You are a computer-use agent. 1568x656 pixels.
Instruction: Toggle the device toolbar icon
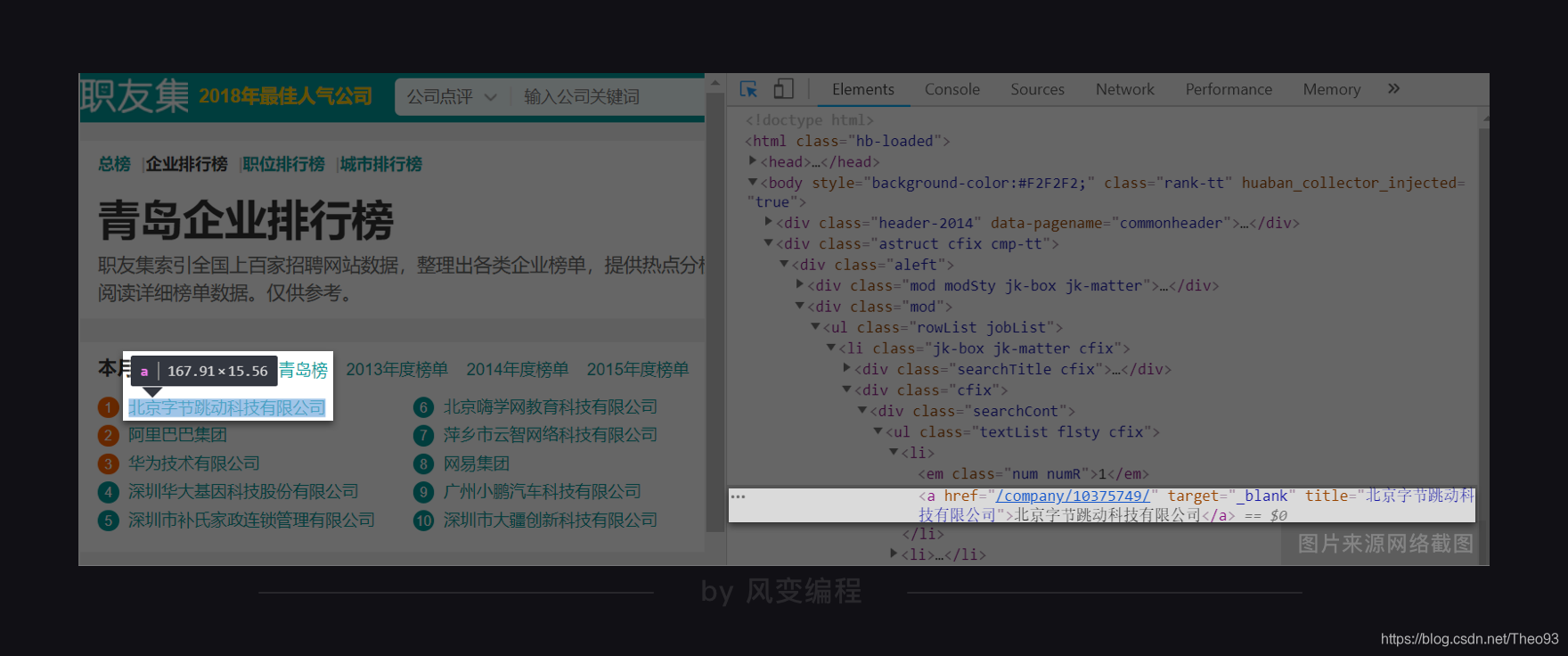[783, 89]
